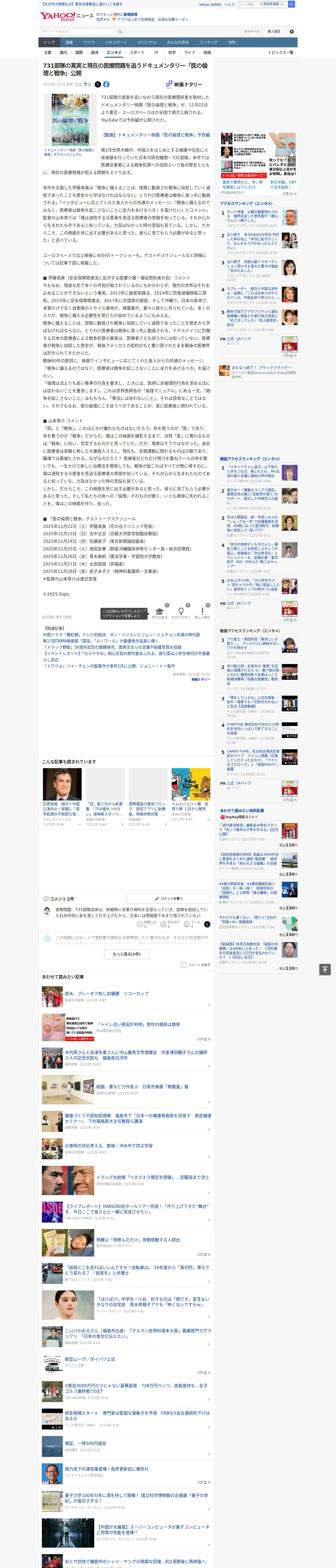Select the スポーツ category
336x1568 pixels.
[137, 52]
